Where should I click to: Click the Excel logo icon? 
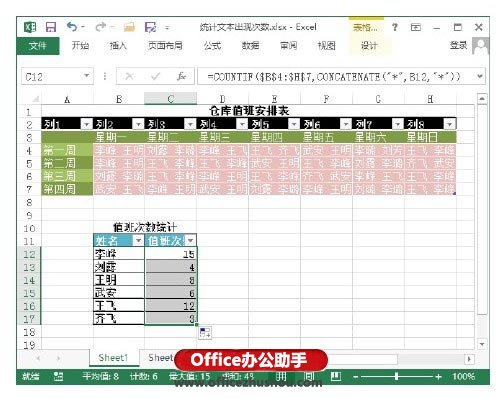(x=30, y=27)
